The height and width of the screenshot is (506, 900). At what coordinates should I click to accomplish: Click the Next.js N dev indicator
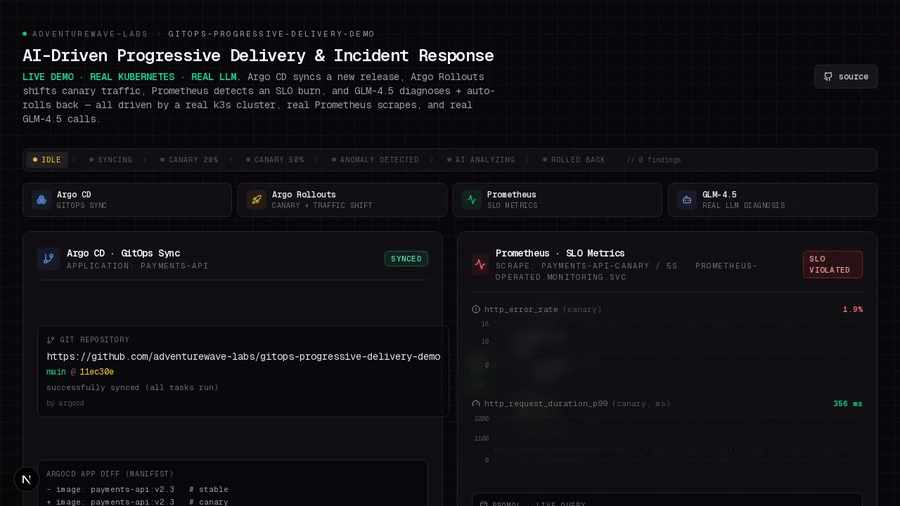[x=26, y=480]
